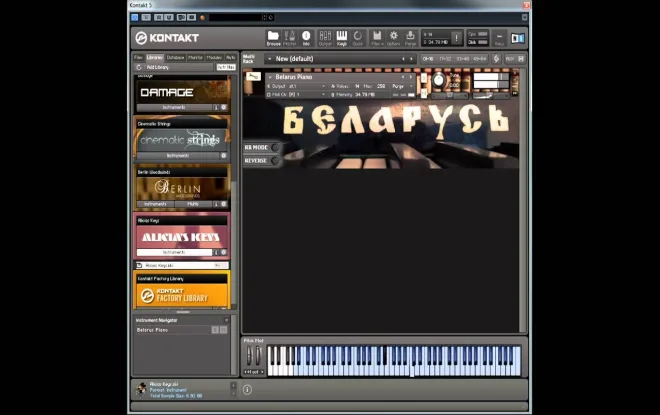The image size is (660, 415).
Task: Toggle the on-screen Keyboard icon
Action: [x=341, y=38]
